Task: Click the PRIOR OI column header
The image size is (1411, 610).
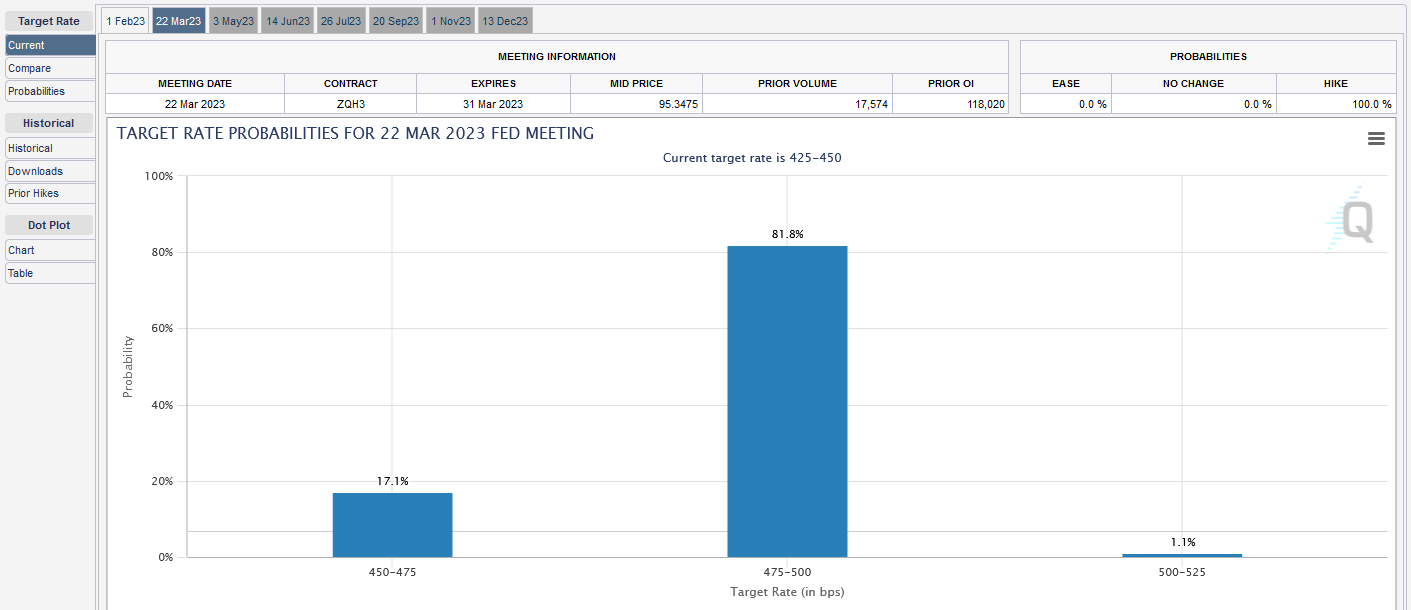Action: (951, 84)
